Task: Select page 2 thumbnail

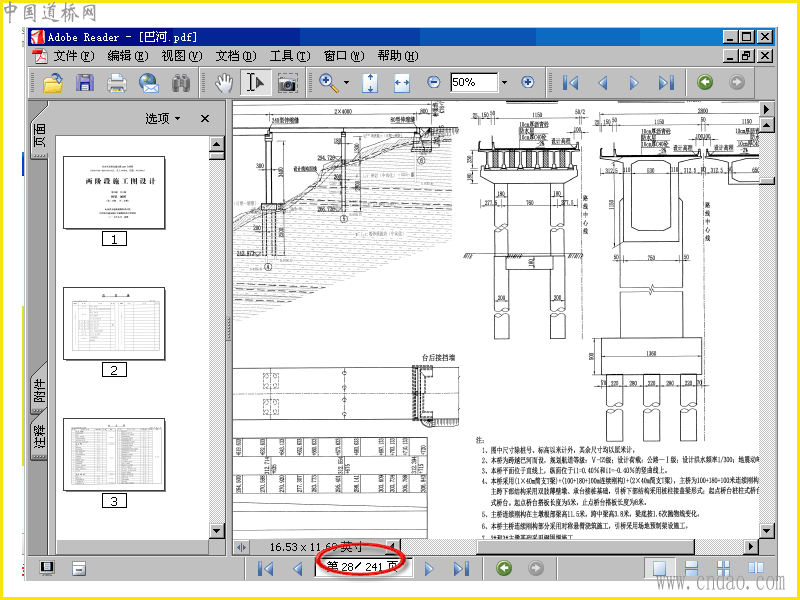Action: (114, 323)
